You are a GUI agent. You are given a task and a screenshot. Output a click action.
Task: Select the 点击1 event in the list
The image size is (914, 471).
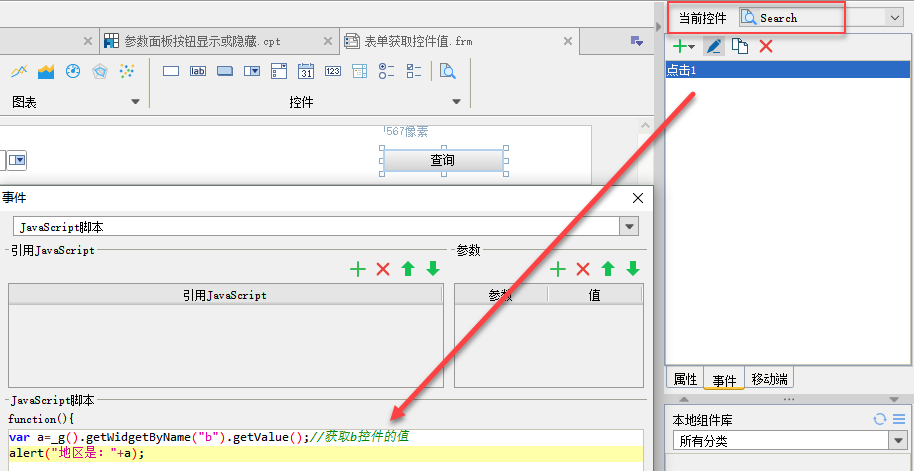click(787, 70)
